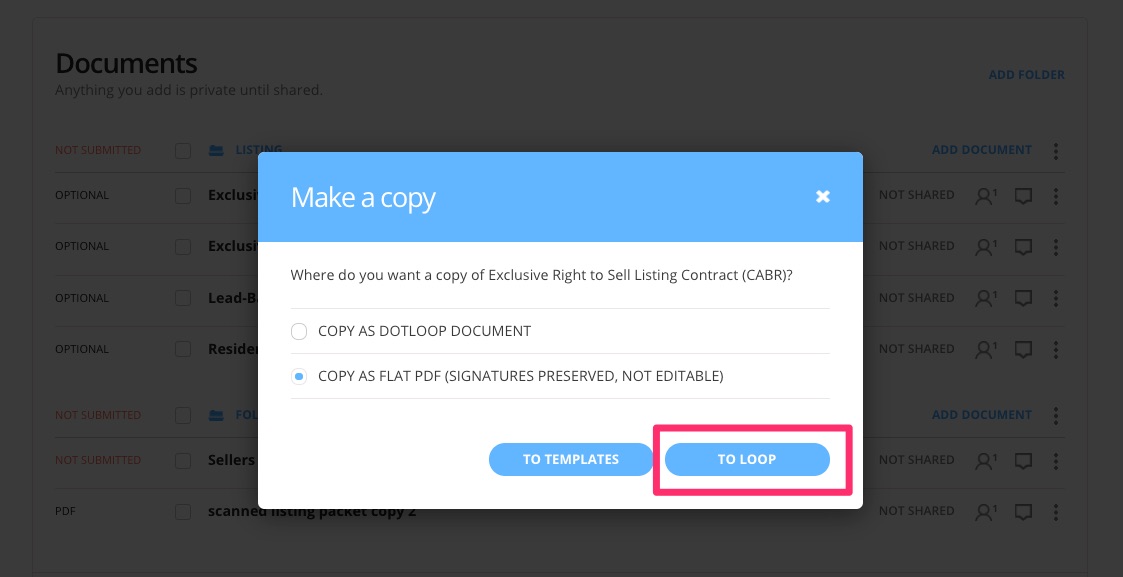Click the Listing folder icon
Viewport: 1123px width, 577px height.
[x=216, y=150]
